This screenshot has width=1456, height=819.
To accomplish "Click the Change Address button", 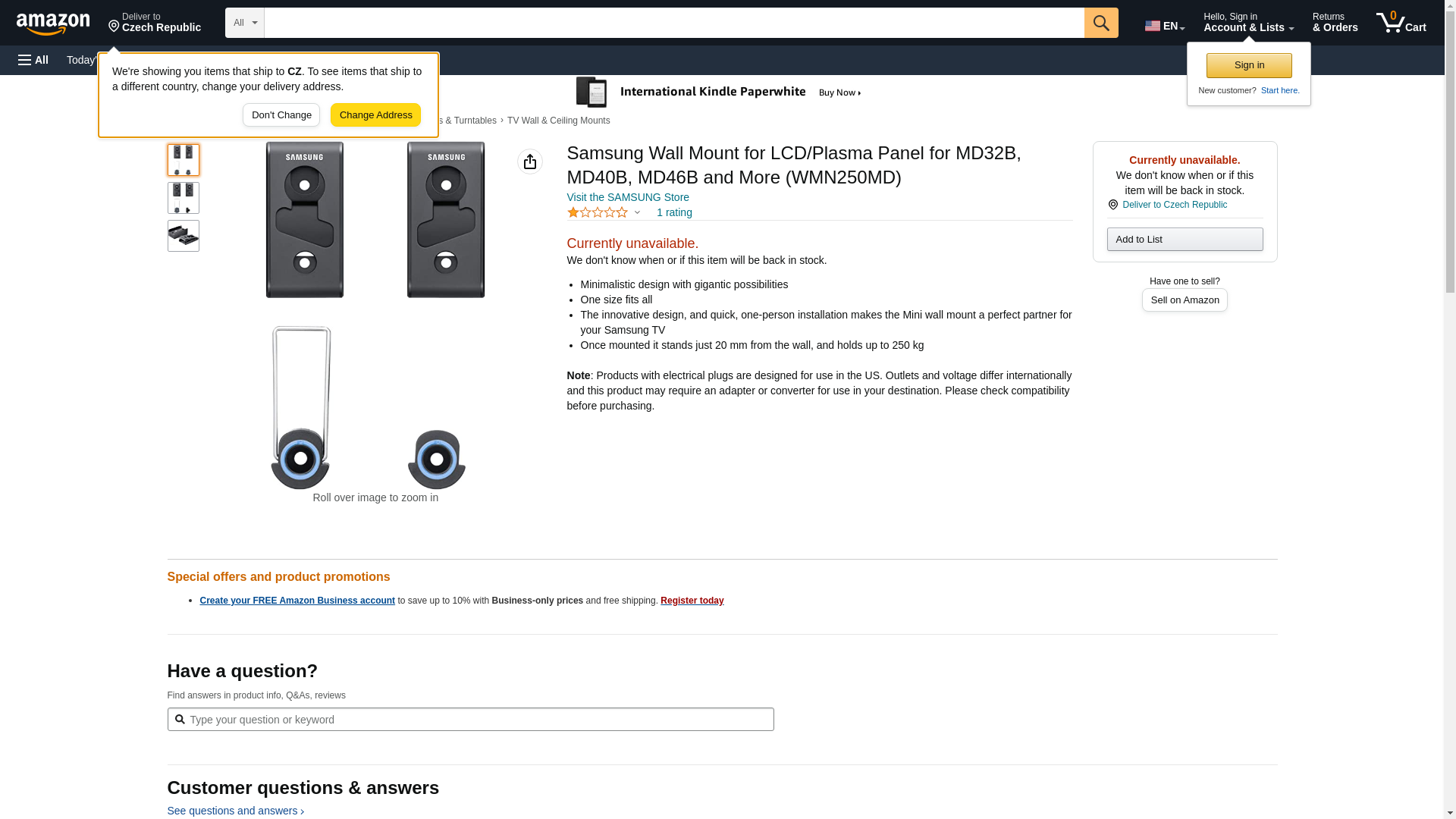I will (x=375, y=115).
